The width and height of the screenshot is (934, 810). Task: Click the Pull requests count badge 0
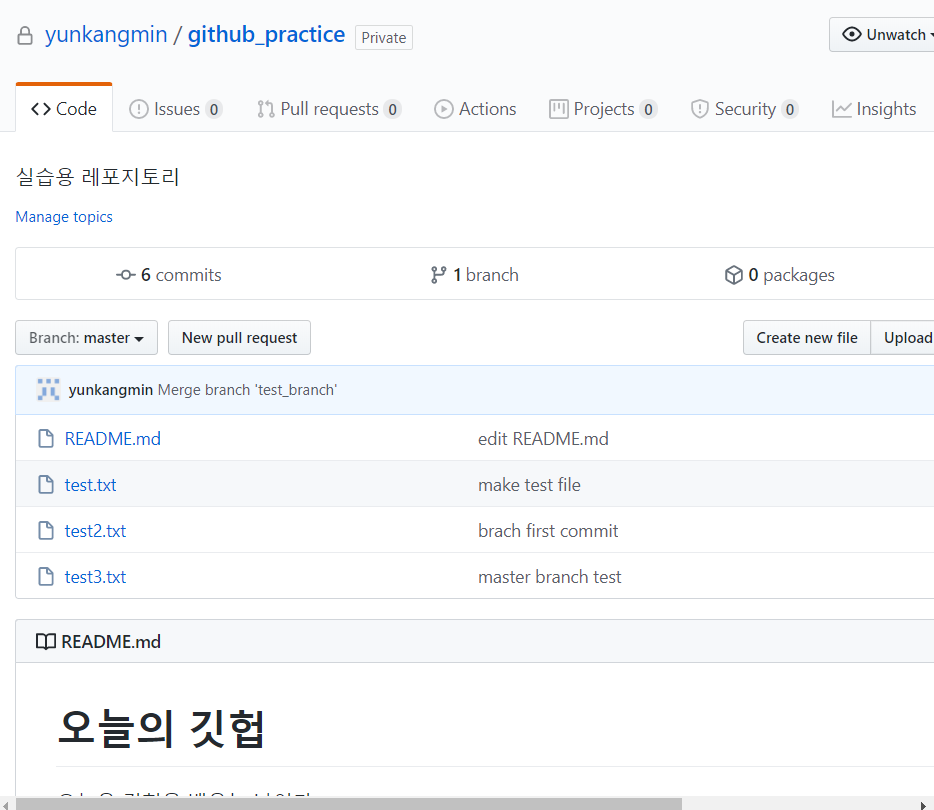[x=393, y=109]
